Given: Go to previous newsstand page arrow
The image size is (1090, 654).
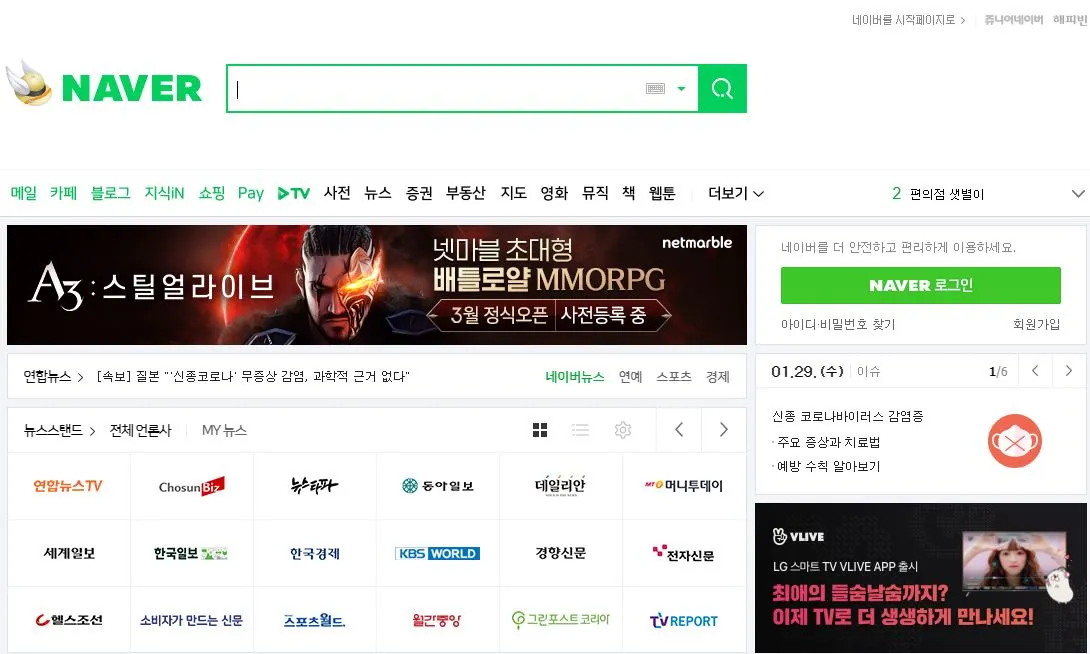Looking at the screenshot, I should coord(679,430).
